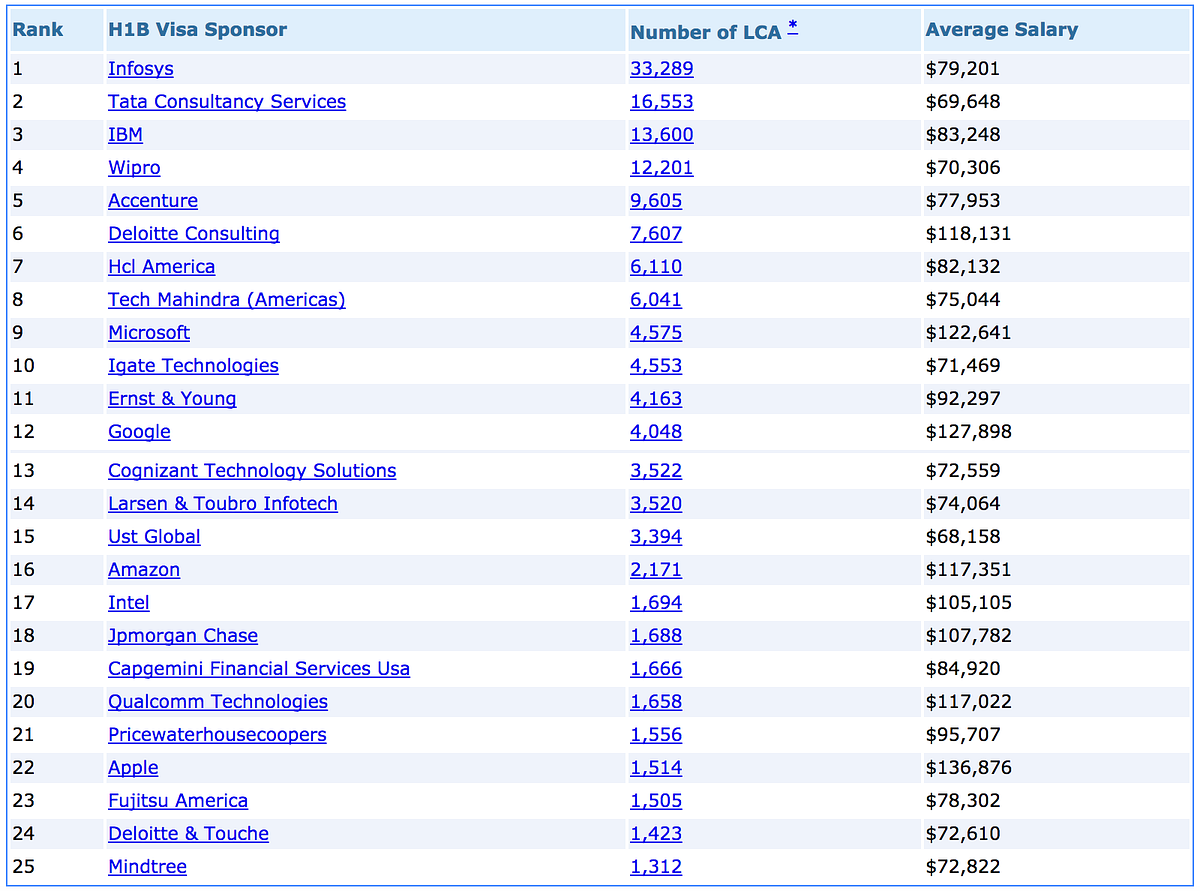
Task: Open the Apple sponsor link
Action: point(133,768)
